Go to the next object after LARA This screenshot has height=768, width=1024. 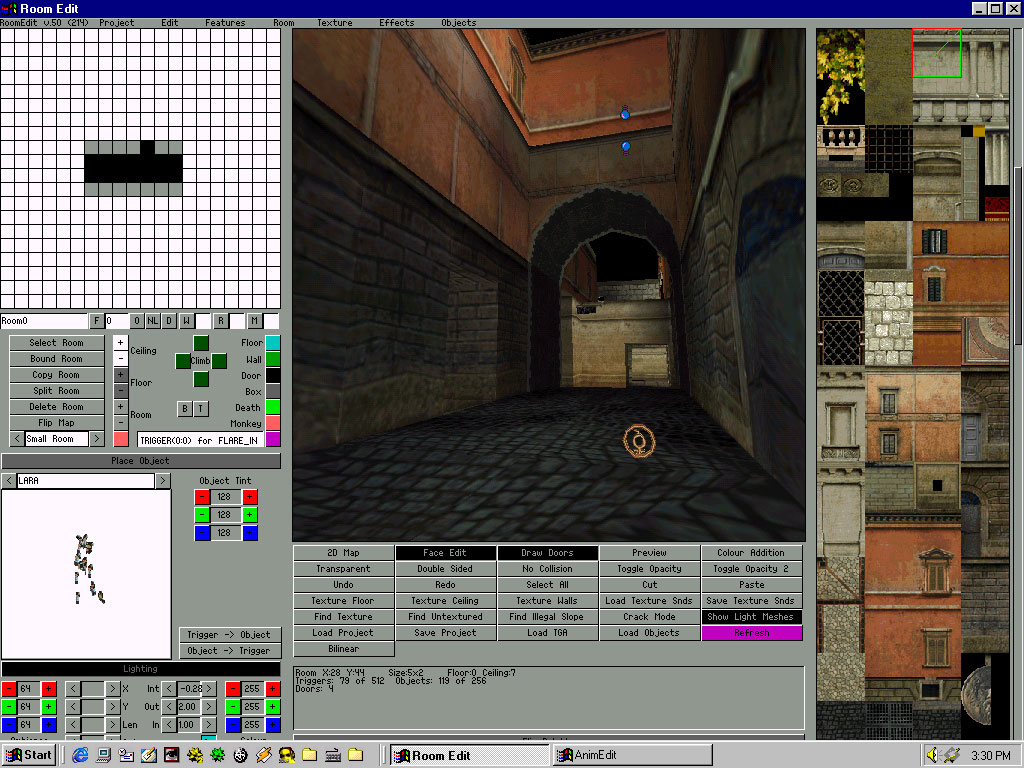click(163, 481)
